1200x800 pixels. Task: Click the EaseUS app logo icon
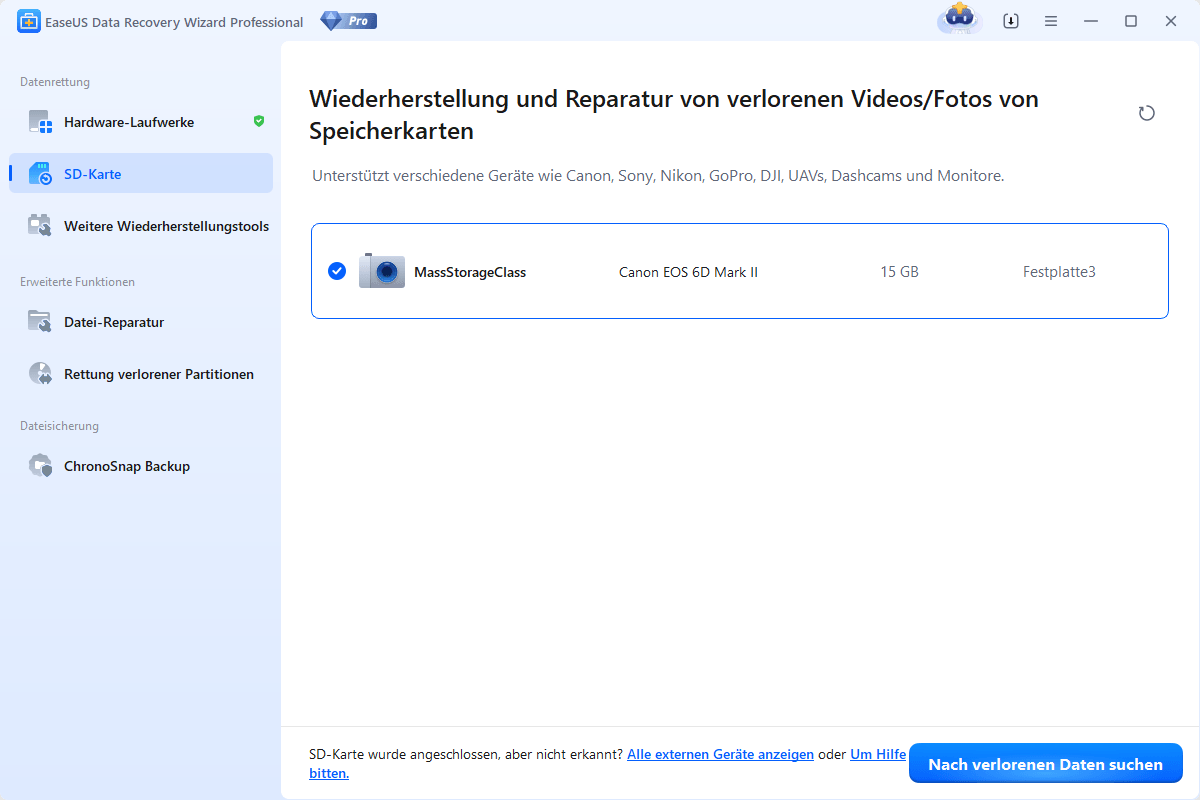(29, 21)
